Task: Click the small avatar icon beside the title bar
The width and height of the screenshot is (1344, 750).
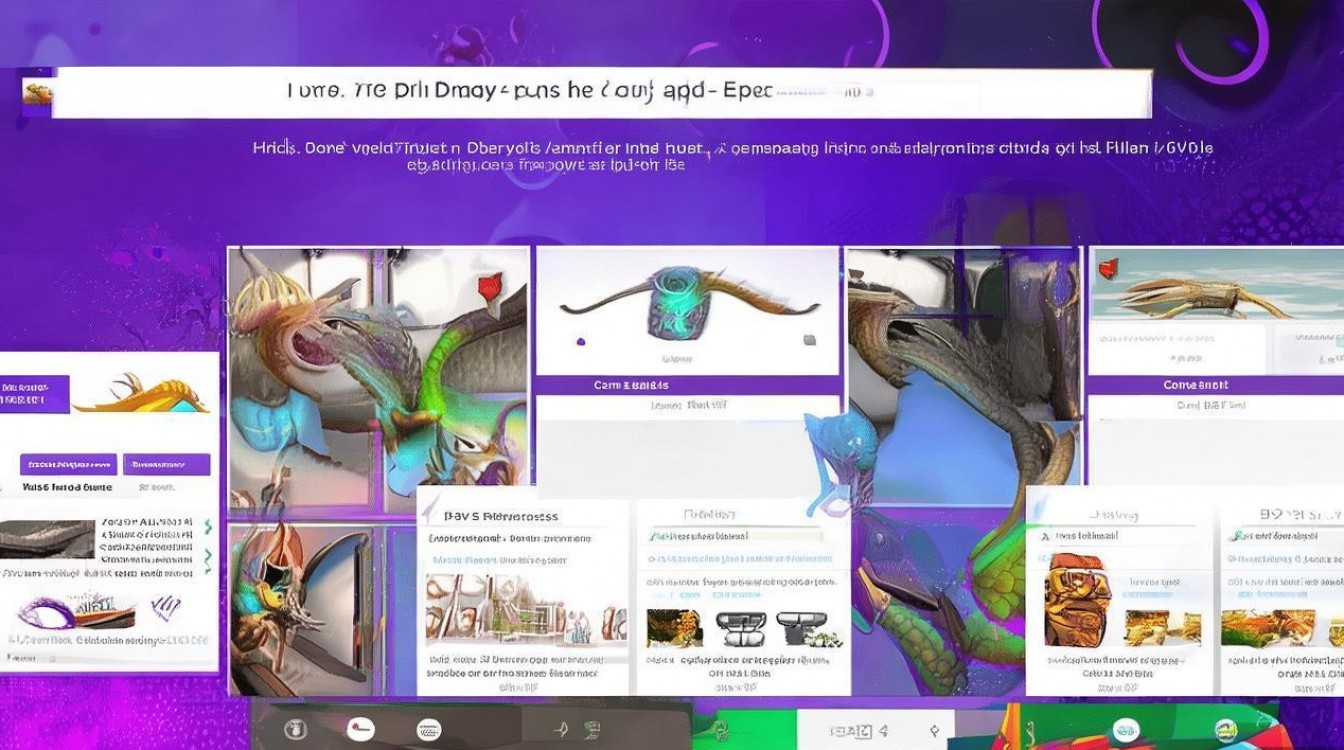Action: (x=37, y=94)
